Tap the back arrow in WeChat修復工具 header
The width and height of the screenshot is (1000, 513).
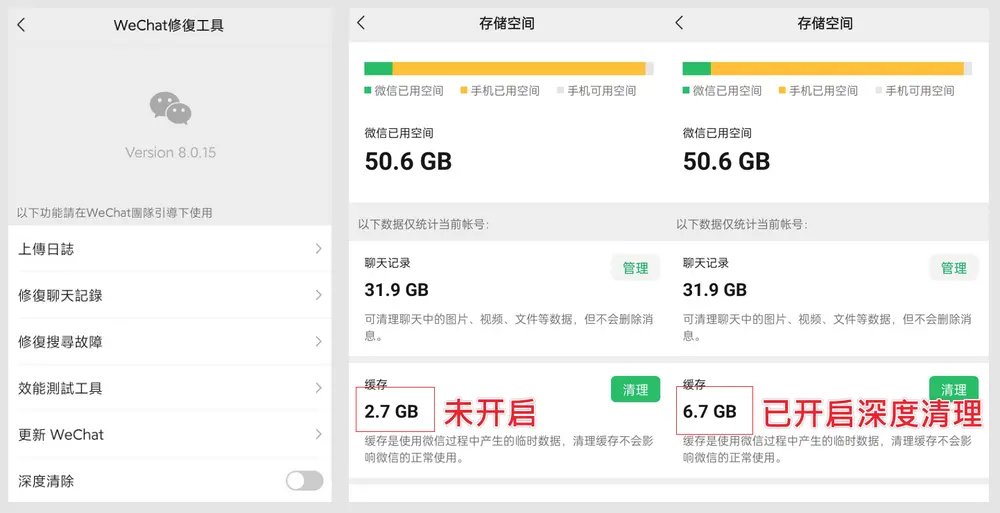tap(21, 25)
